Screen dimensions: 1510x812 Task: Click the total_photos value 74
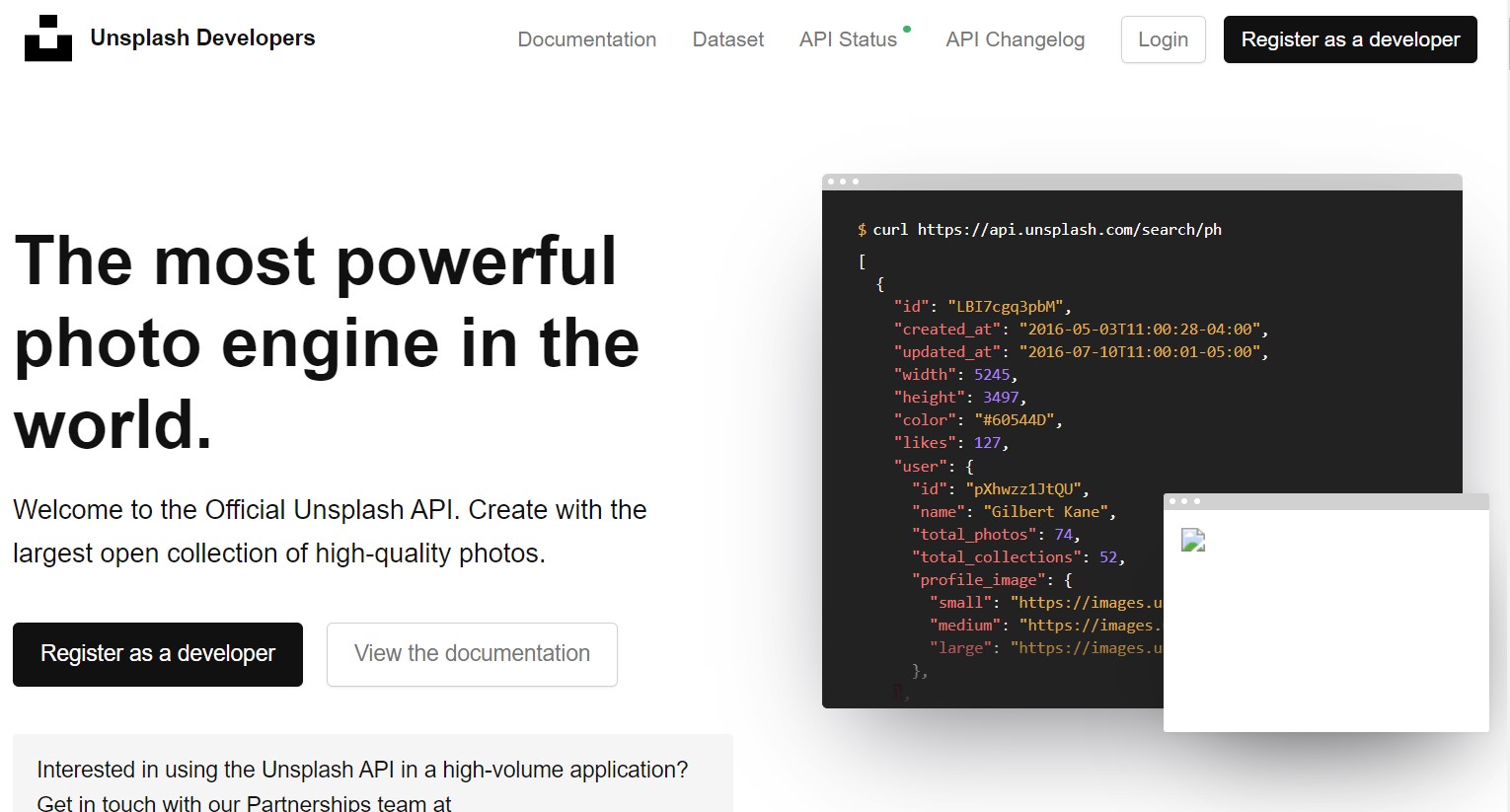pyautogui.click(x=1064, y=534)
